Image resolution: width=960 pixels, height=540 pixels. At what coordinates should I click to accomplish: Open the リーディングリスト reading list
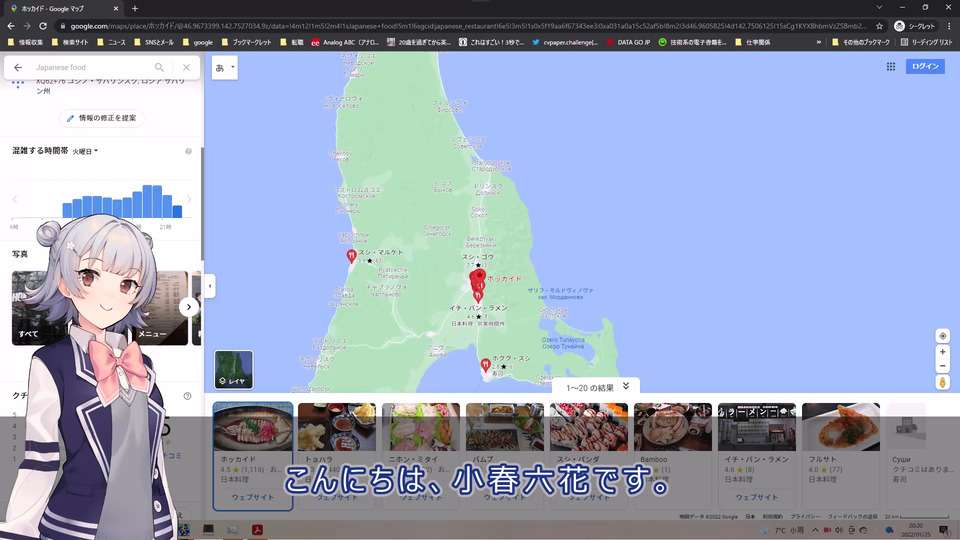click(x=926, y=42)
